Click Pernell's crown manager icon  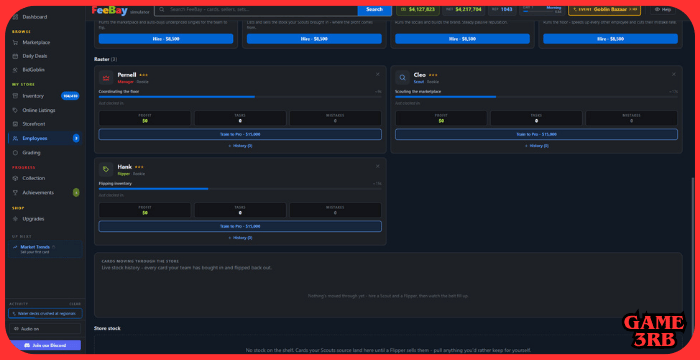[x=106, y=78]
